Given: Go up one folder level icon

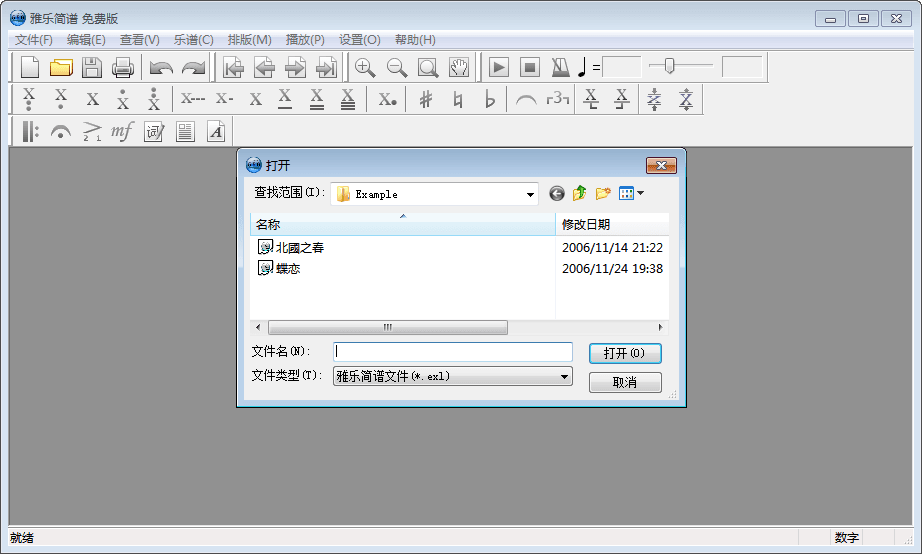Looking at the screenshot, I should pos(580,193).
